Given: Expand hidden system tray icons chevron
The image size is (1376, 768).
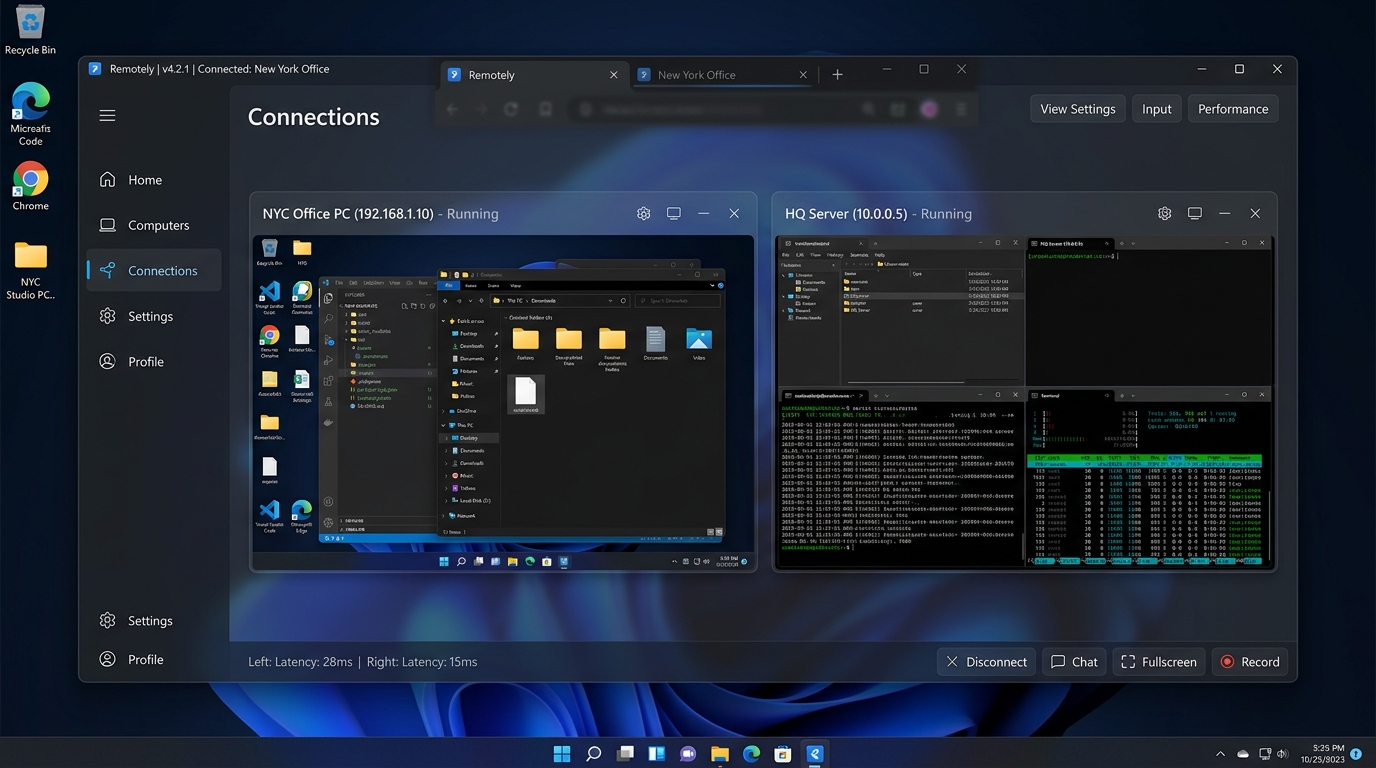Looking at the screenshot, I should pos(1220,753).
